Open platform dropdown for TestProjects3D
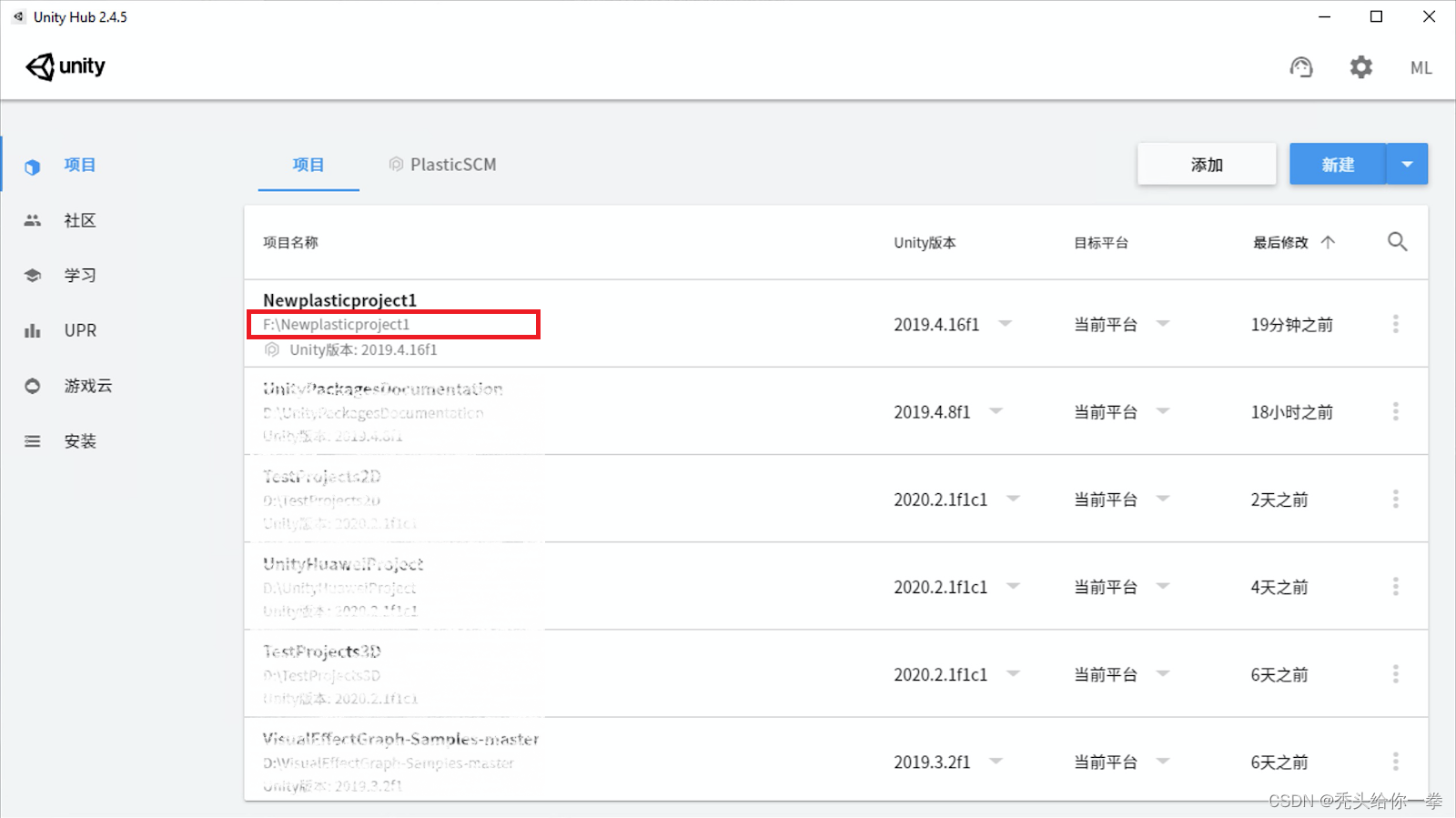 pos(1163,673)
